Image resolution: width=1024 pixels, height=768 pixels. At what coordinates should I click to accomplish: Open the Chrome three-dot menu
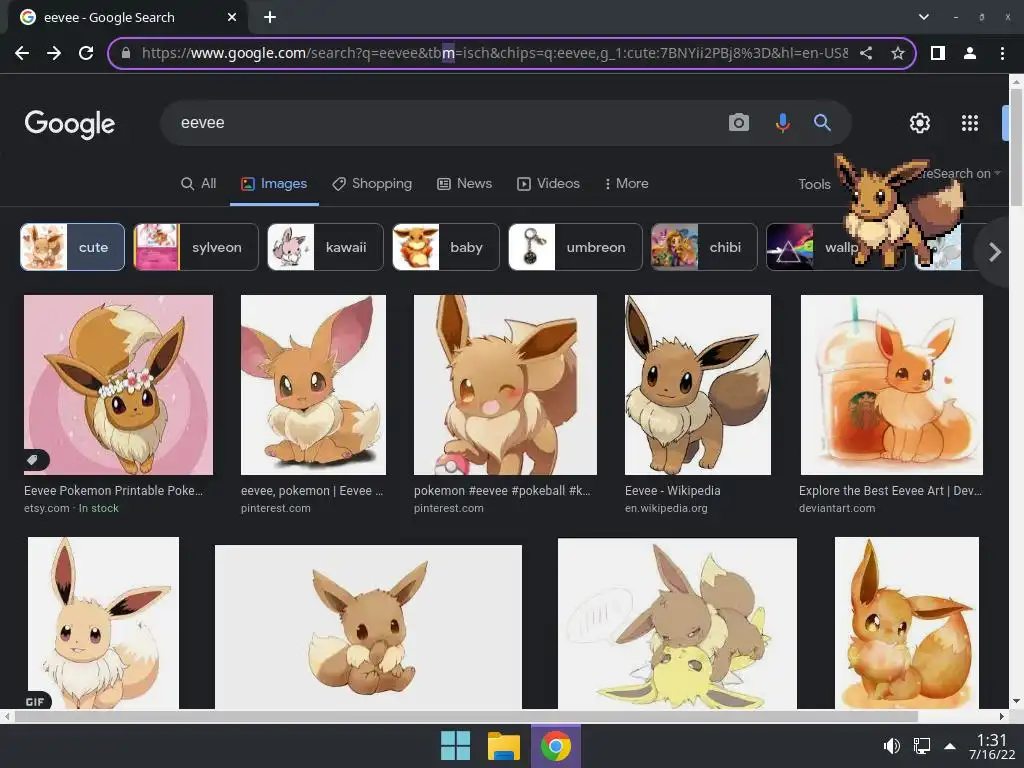coord(1002,53)
